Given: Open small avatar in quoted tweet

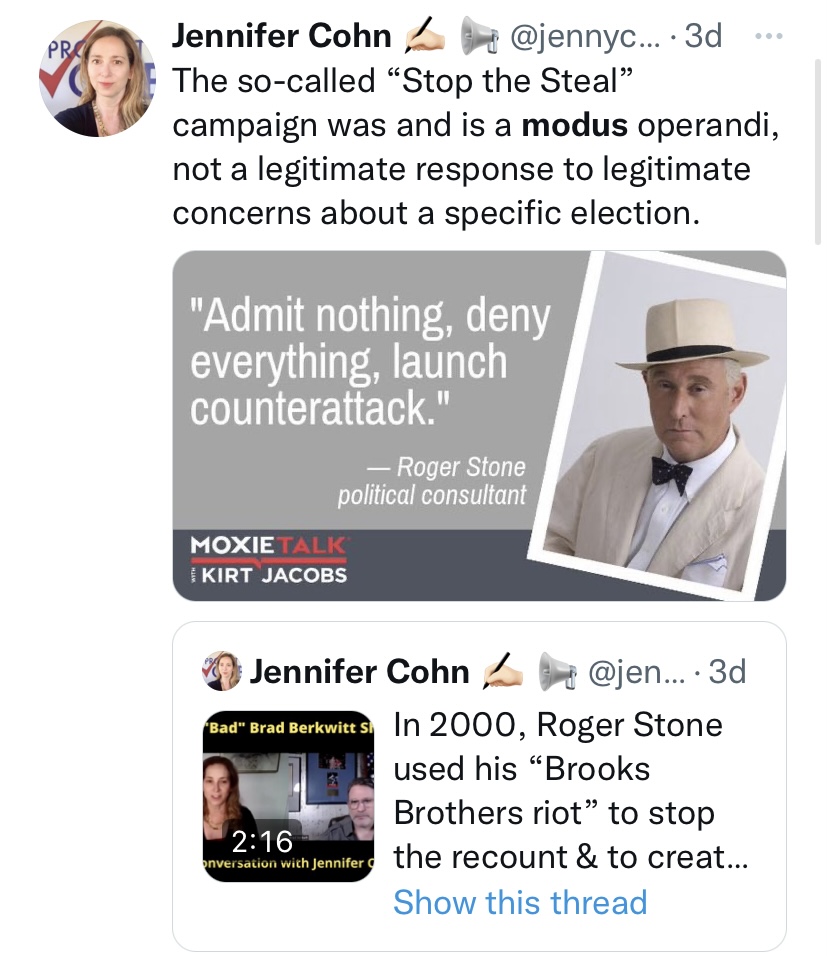Looking at the screenshot, I should (221, 671).
